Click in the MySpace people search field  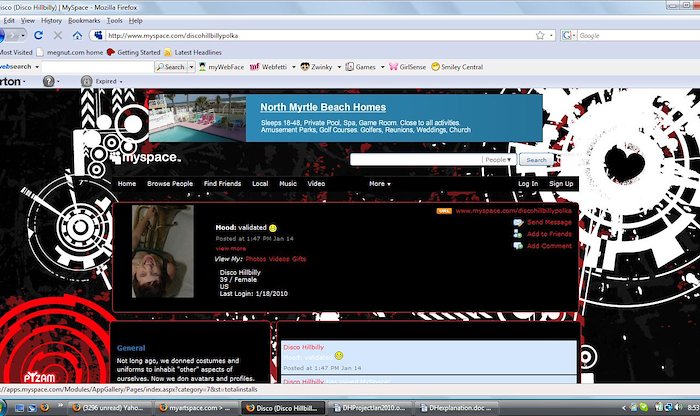(x=416, y=160)
